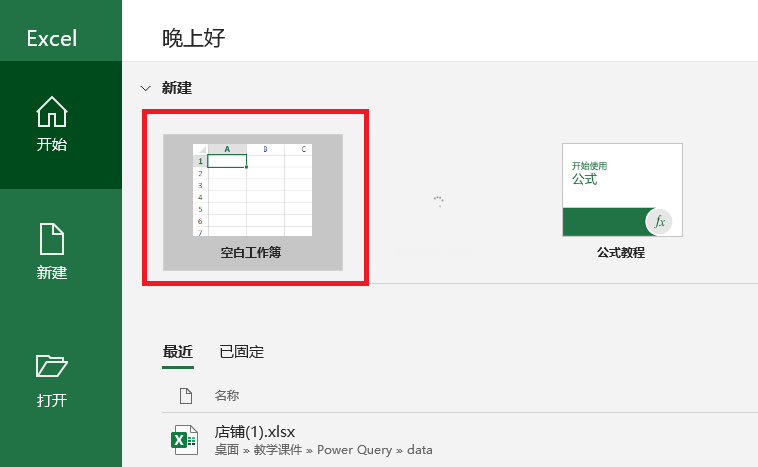Viewport: 758px width, 467px height.
Task: Click the 新建 section heading text
Action: (177, 88)
